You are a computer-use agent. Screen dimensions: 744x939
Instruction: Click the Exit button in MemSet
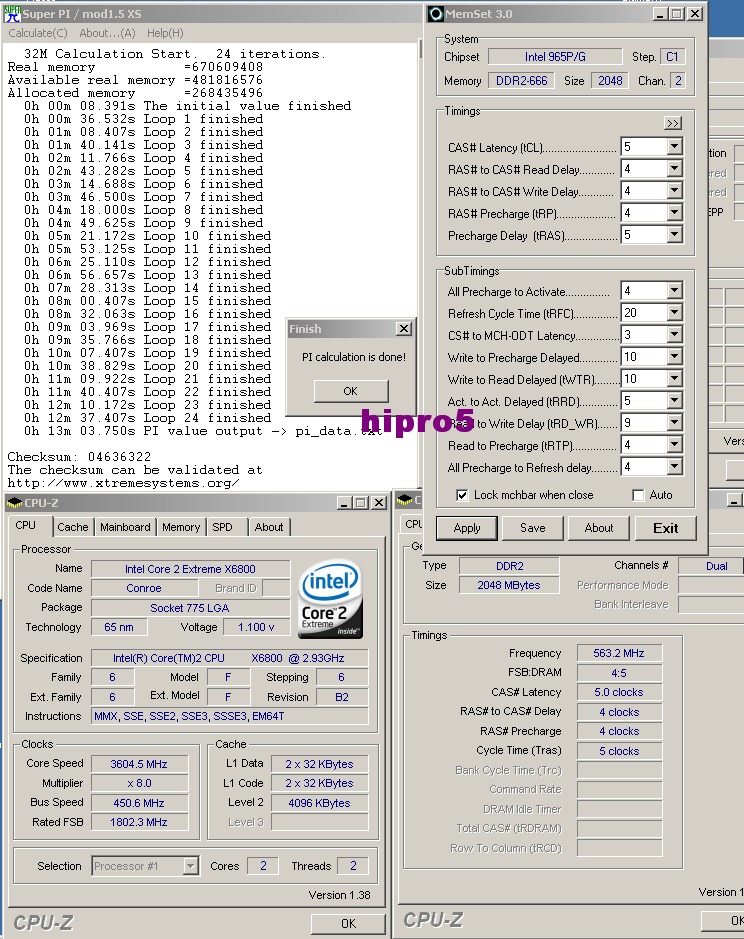tap(666, 528)
